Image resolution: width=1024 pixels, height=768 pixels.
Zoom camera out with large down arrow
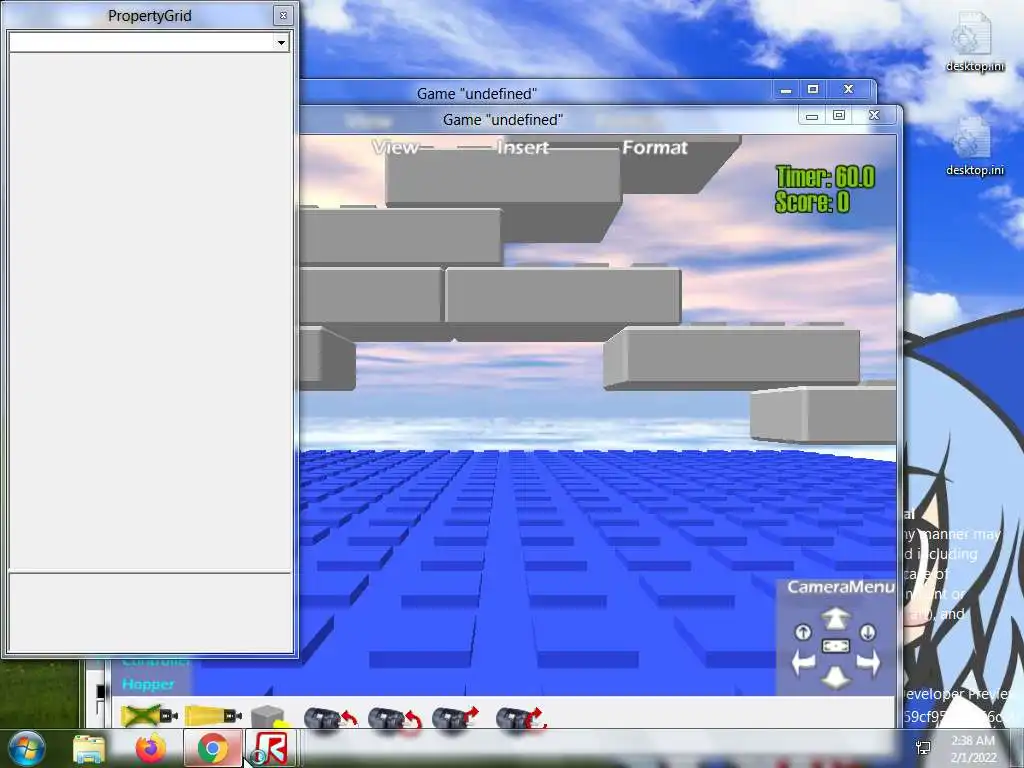coord(835,677)
